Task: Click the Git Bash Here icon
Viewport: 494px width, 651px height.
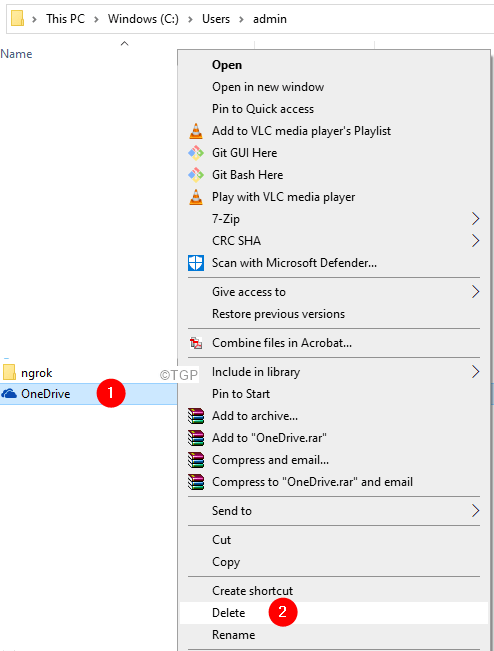Action: click(196, 175)
